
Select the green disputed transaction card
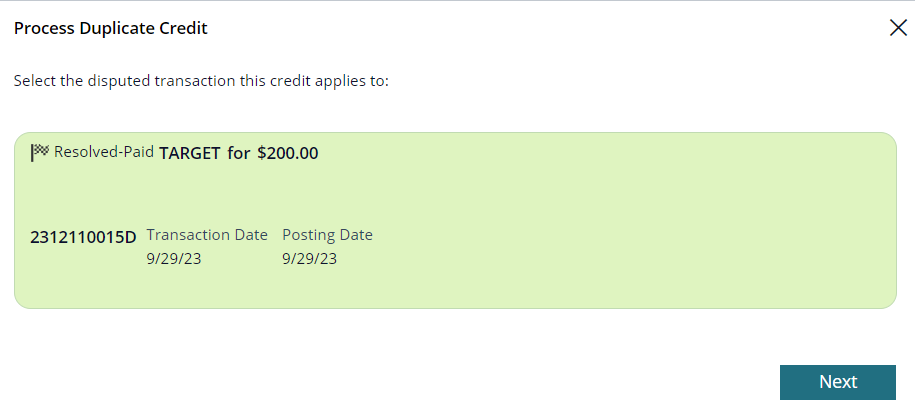(455, 220)
